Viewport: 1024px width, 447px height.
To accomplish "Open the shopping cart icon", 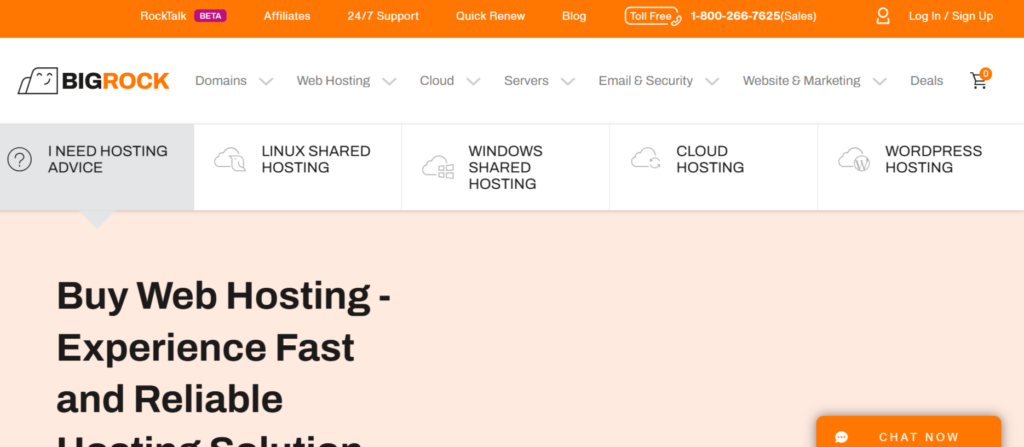I will [x=978, y=81].
